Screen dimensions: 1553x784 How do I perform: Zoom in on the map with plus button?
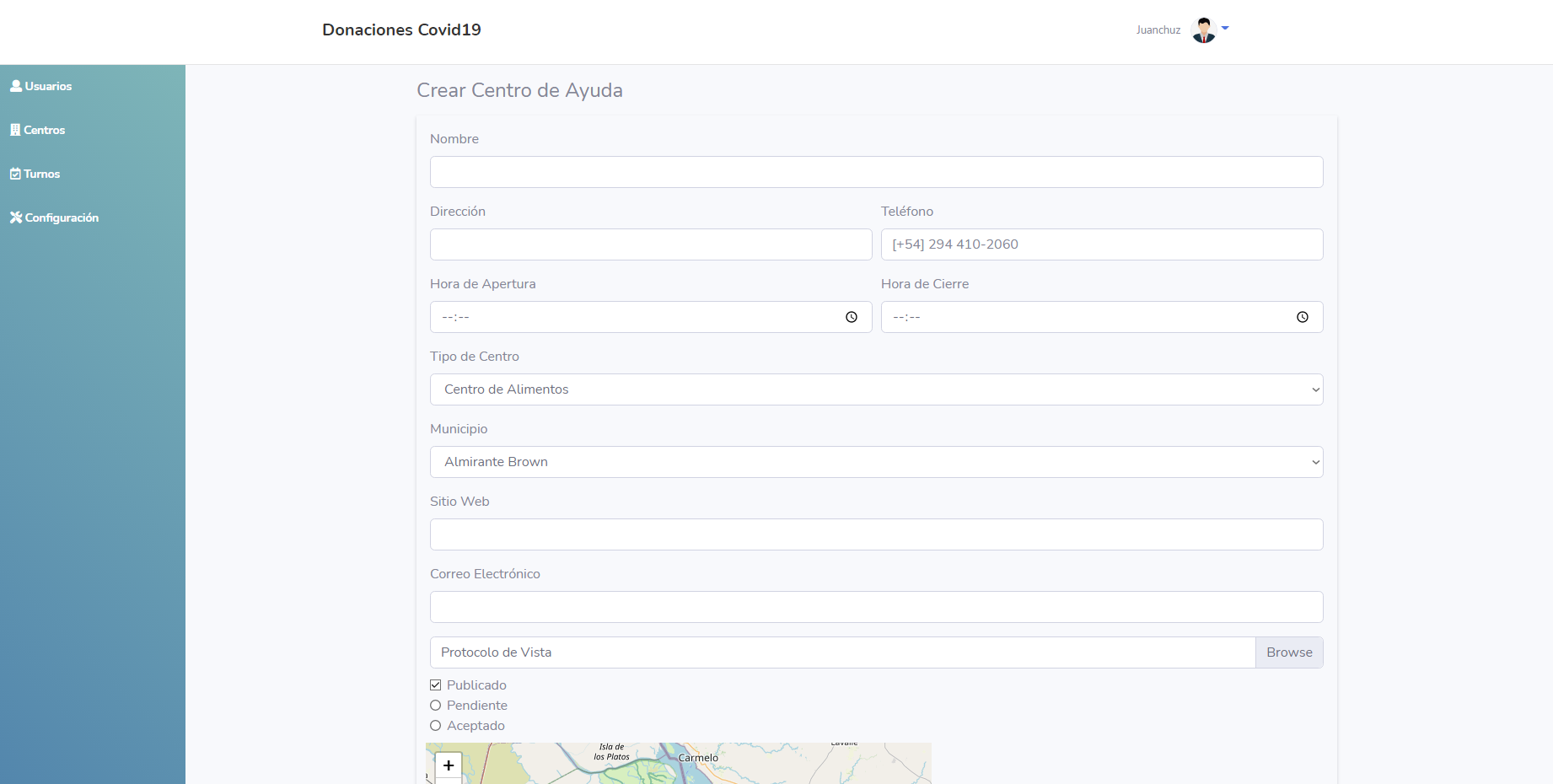449,765
